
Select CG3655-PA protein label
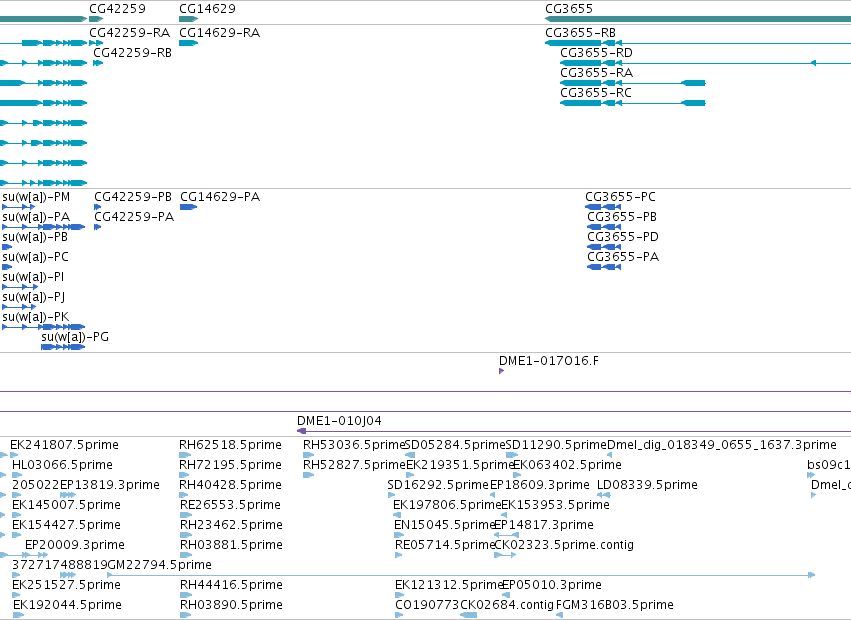tap(623, 257)
